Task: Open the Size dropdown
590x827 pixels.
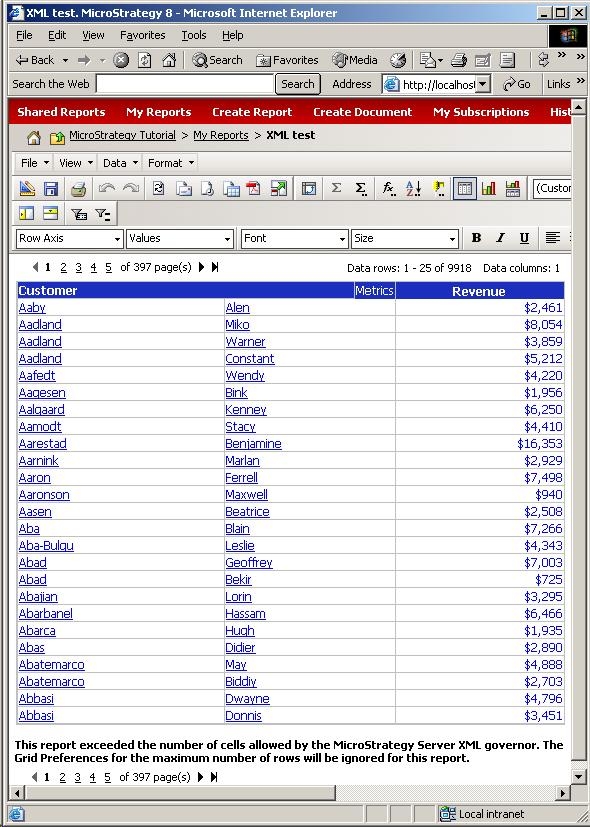Action: point(404,239)
